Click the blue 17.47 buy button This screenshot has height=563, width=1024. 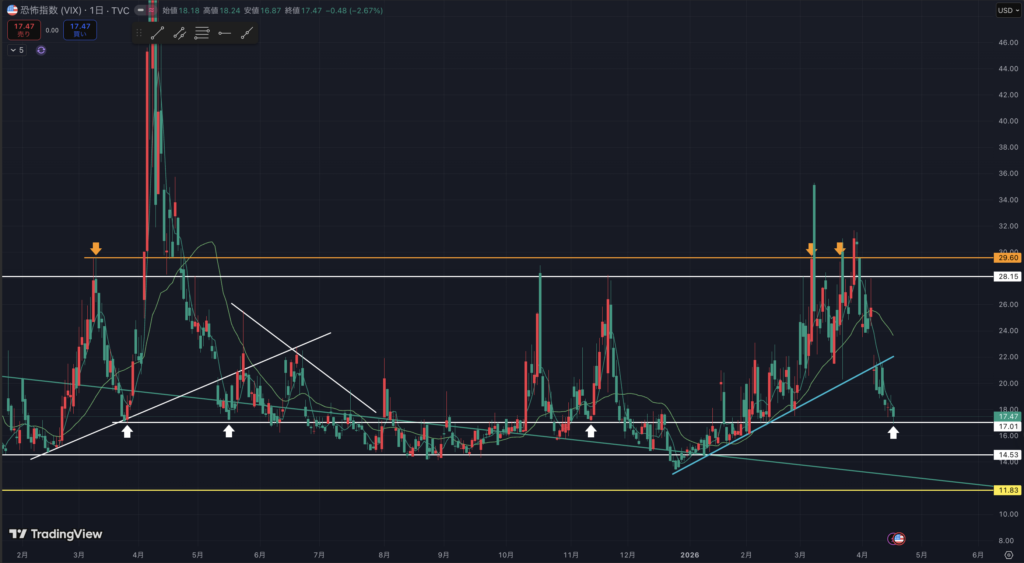pyautogui.click(x=79, y=30)
